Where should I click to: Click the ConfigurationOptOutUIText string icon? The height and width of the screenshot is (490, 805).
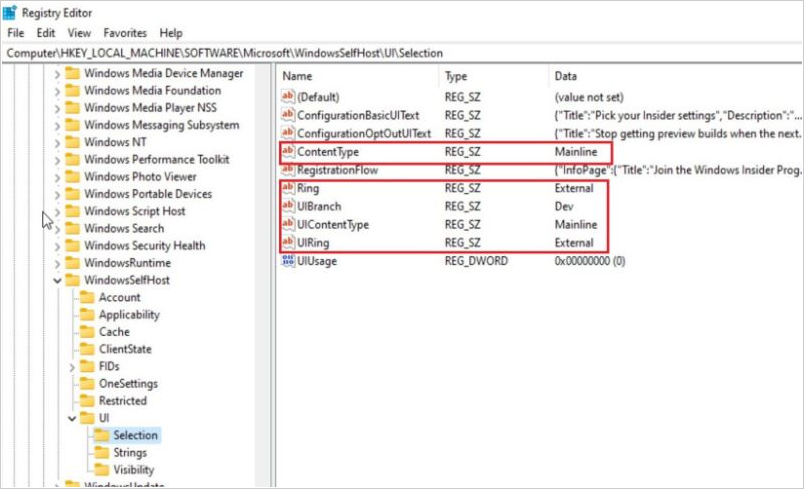pos(288,133)
